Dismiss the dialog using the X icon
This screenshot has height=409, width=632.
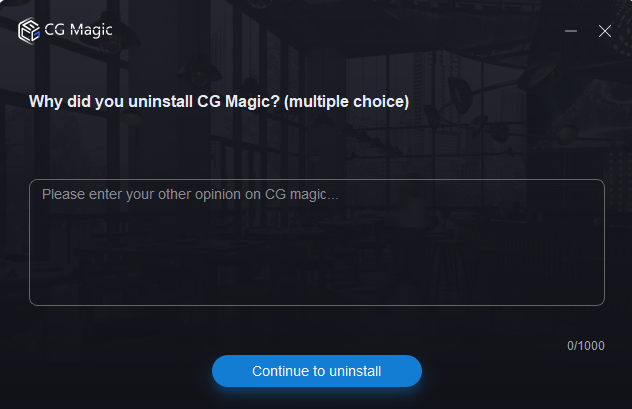click(605, 31)
